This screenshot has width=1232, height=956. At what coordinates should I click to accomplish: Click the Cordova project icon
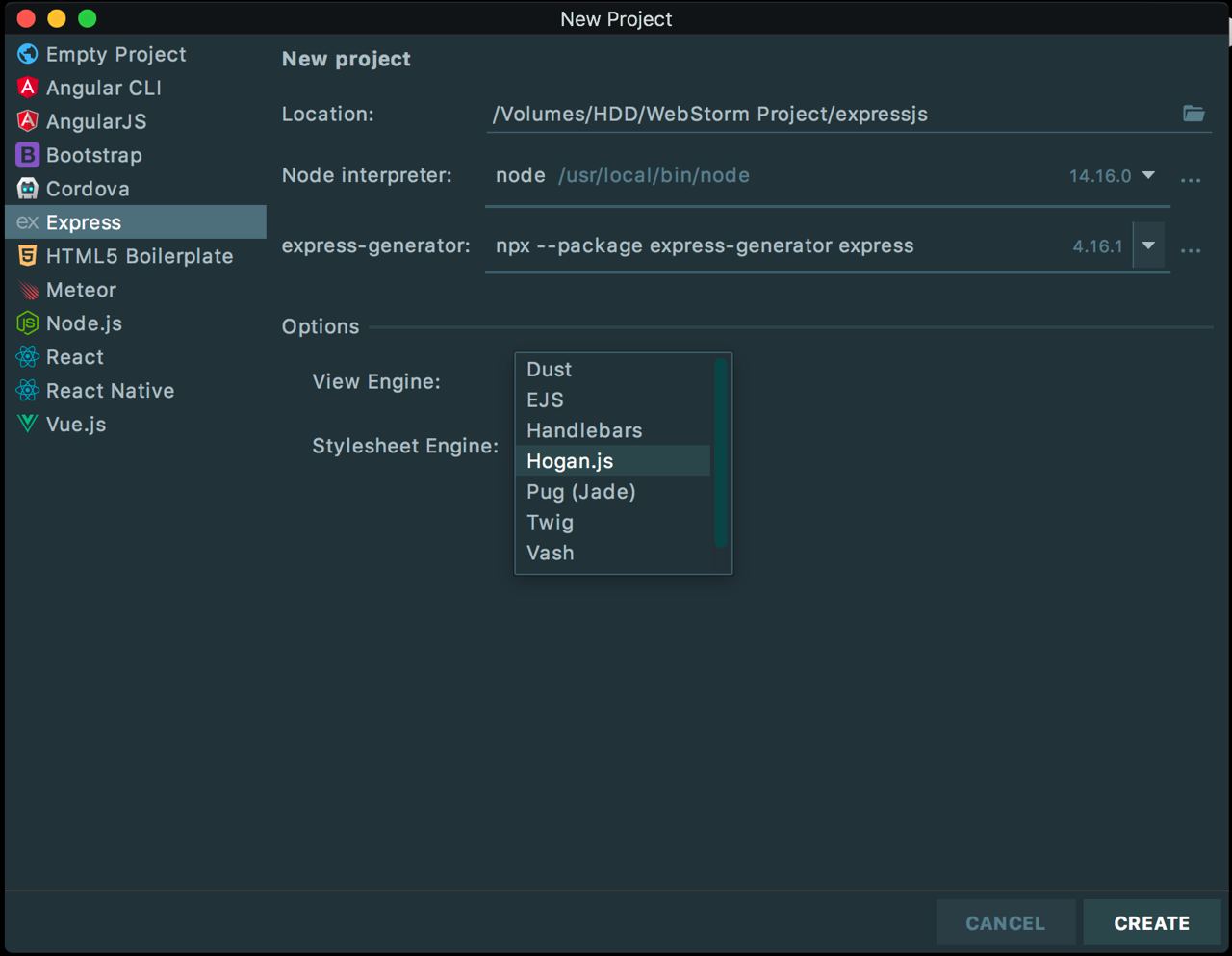[x=28, y=189]
